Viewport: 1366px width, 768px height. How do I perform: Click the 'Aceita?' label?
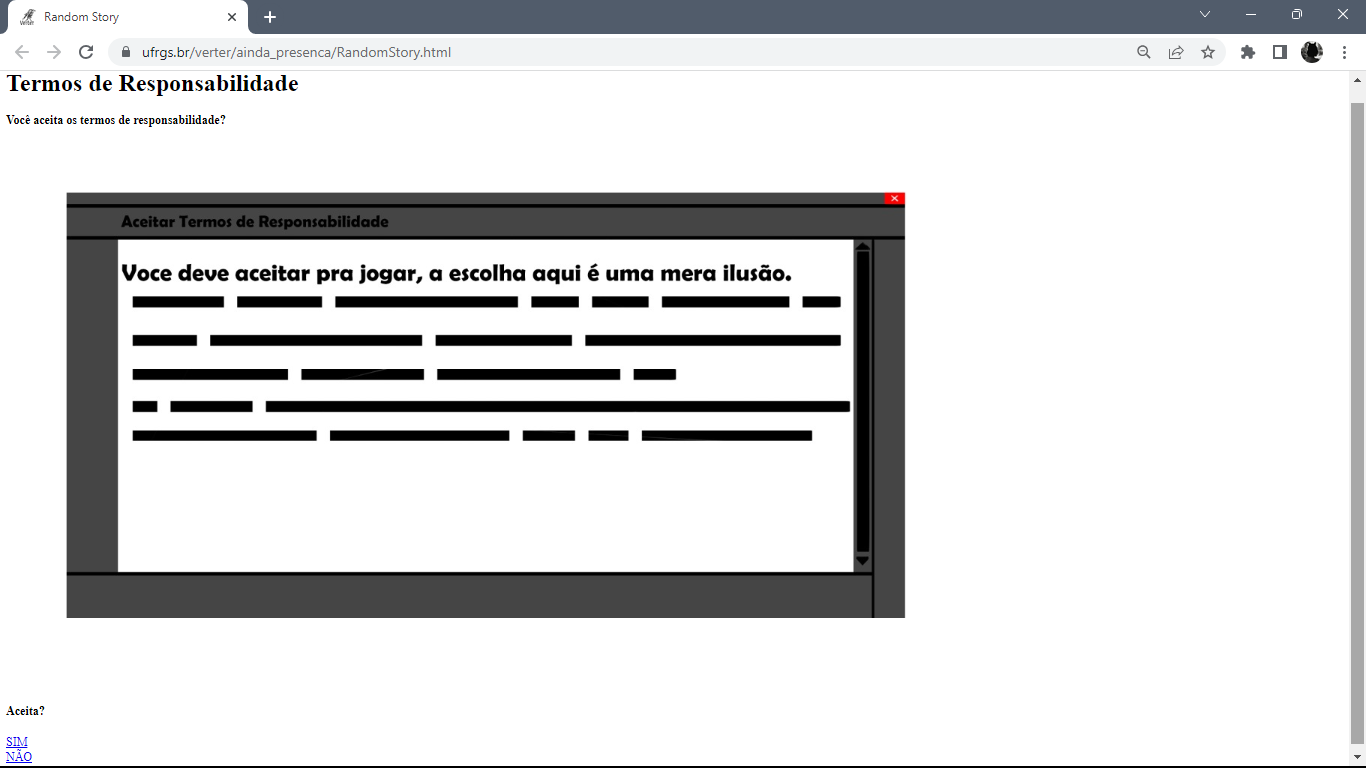25,711
